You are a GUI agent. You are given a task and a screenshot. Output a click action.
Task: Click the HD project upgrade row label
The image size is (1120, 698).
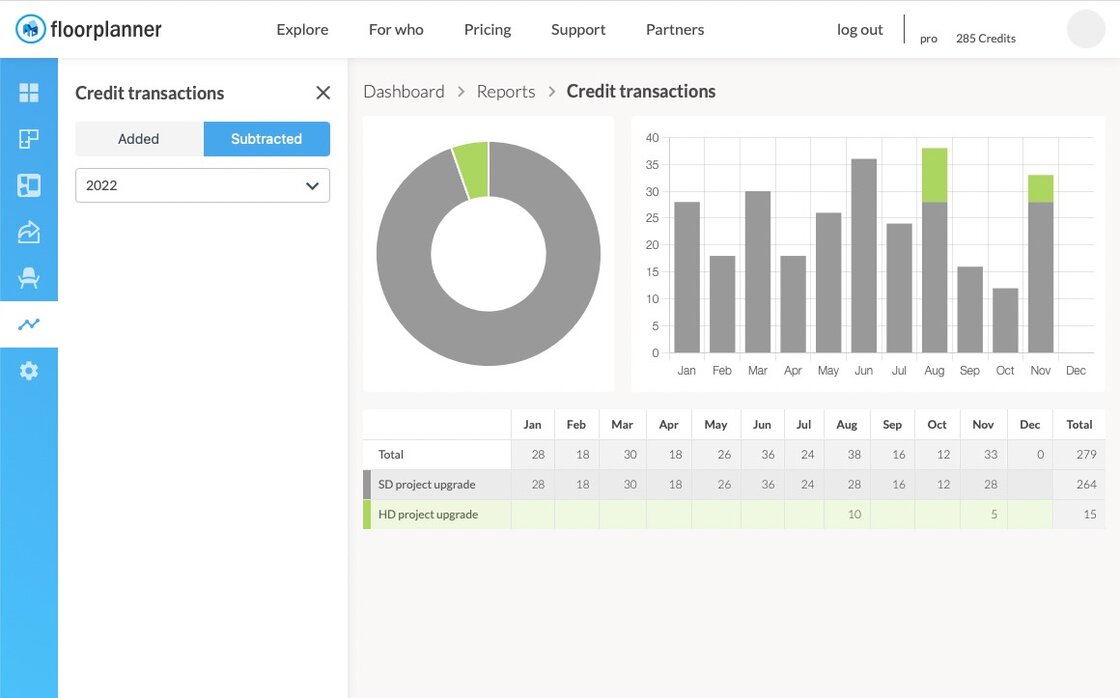[x=428, y=514]
